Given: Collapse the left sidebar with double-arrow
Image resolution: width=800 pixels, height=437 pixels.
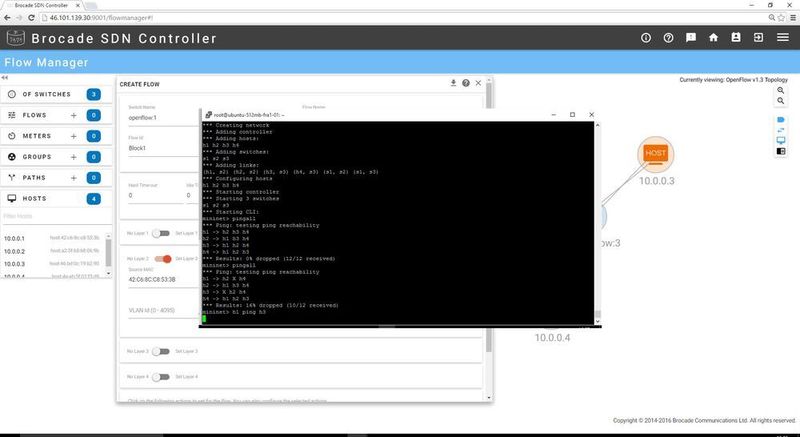Looking at the screenshot, I should [x=4, y=78].
